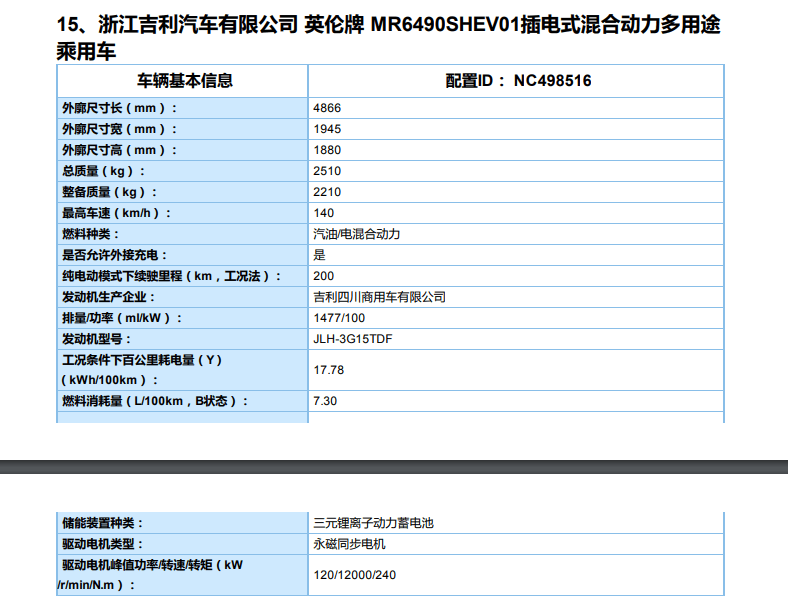Click the '纯电动模式下续驶里程' label
The width and height of the screenshot is (788, 605).
[171, 276]
